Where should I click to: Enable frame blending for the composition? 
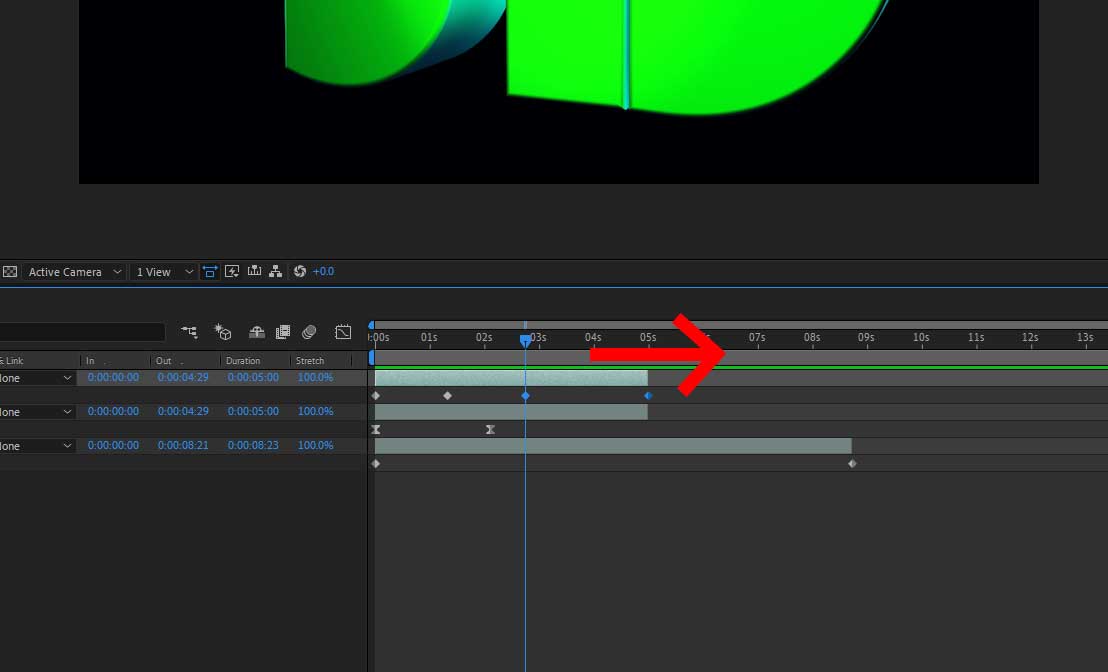[x=283, y=330]
